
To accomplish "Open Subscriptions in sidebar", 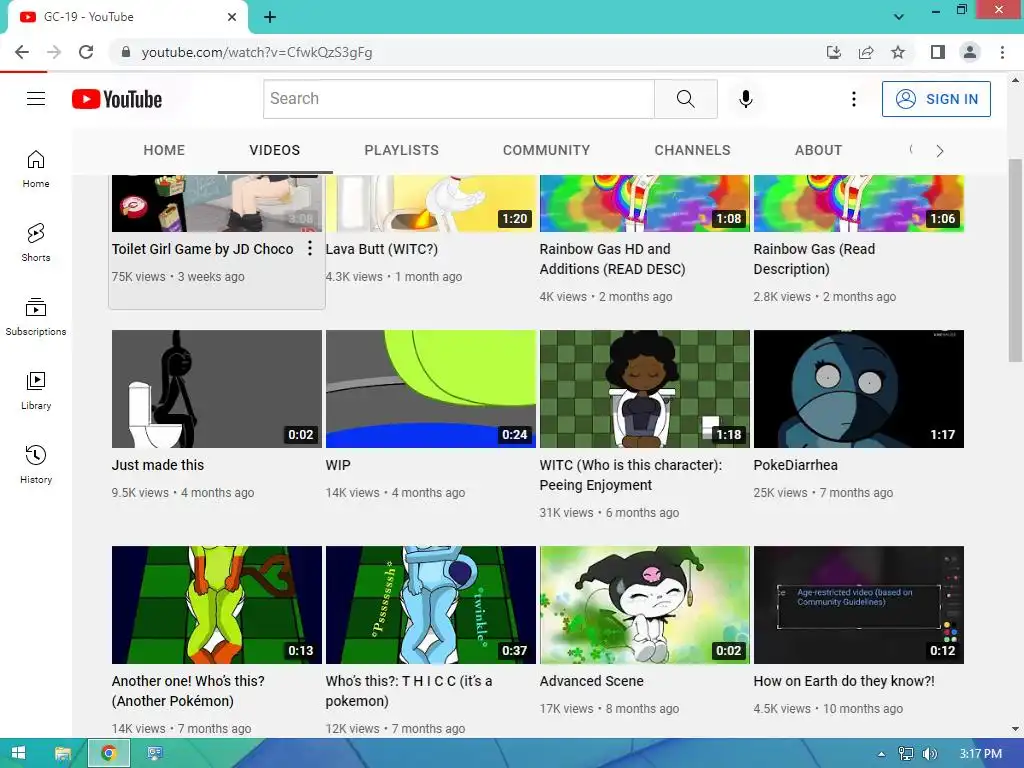I will [x=36, y=316].
